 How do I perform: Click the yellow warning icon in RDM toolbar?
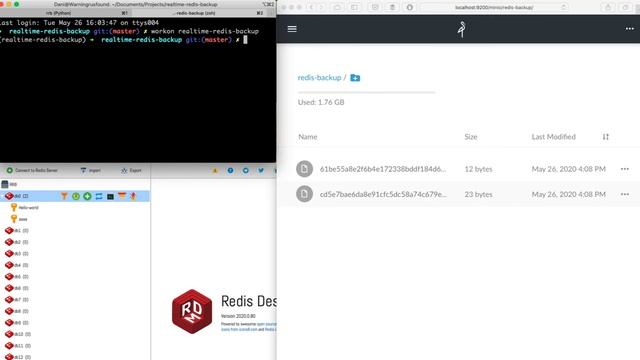click(215, 170)
